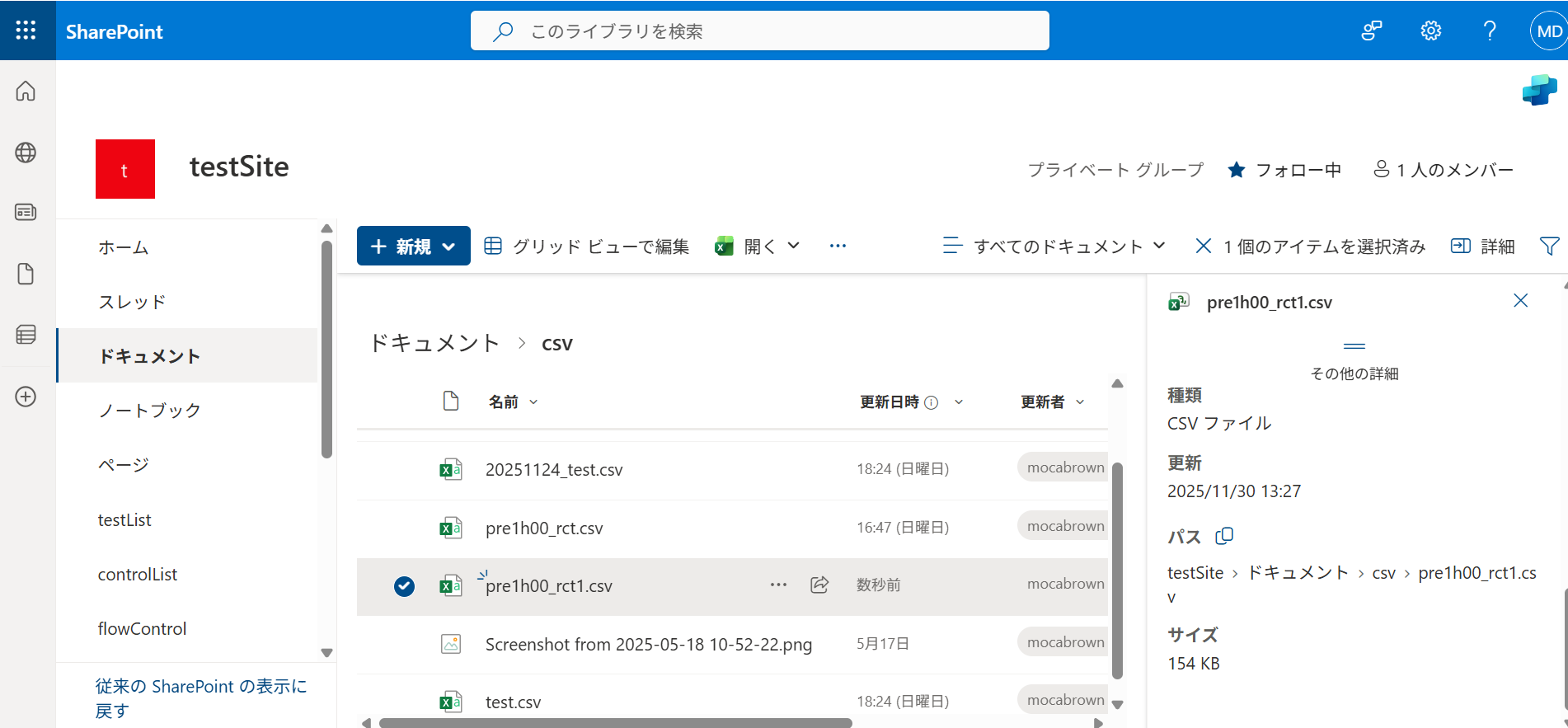
Task: Click the file list horizontal scrollbar
Action: click(x=615, y=723)
